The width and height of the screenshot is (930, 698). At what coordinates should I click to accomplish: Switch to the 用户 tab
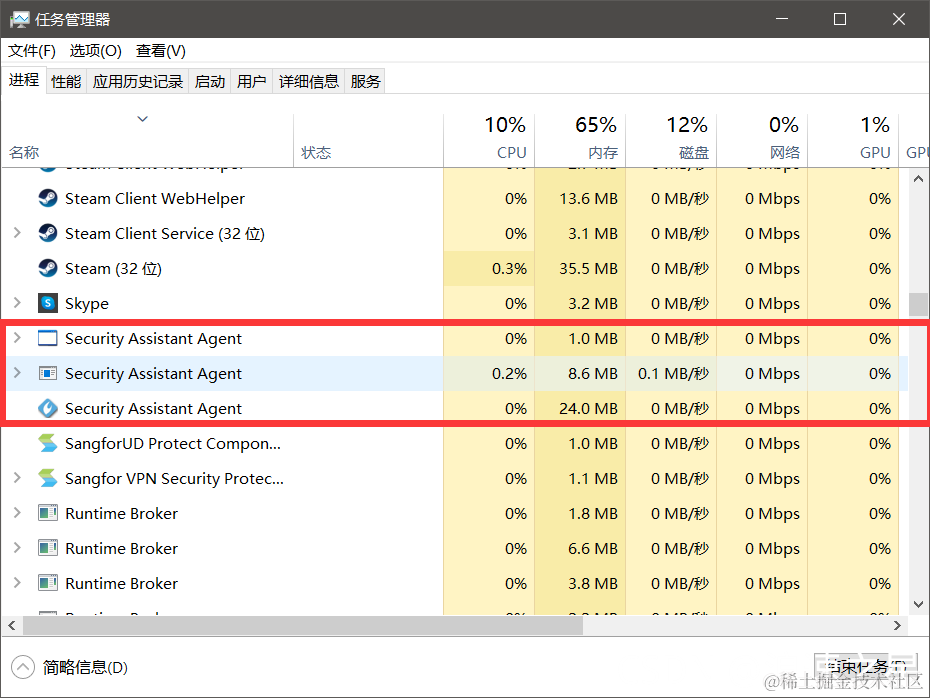click(251, 81)
